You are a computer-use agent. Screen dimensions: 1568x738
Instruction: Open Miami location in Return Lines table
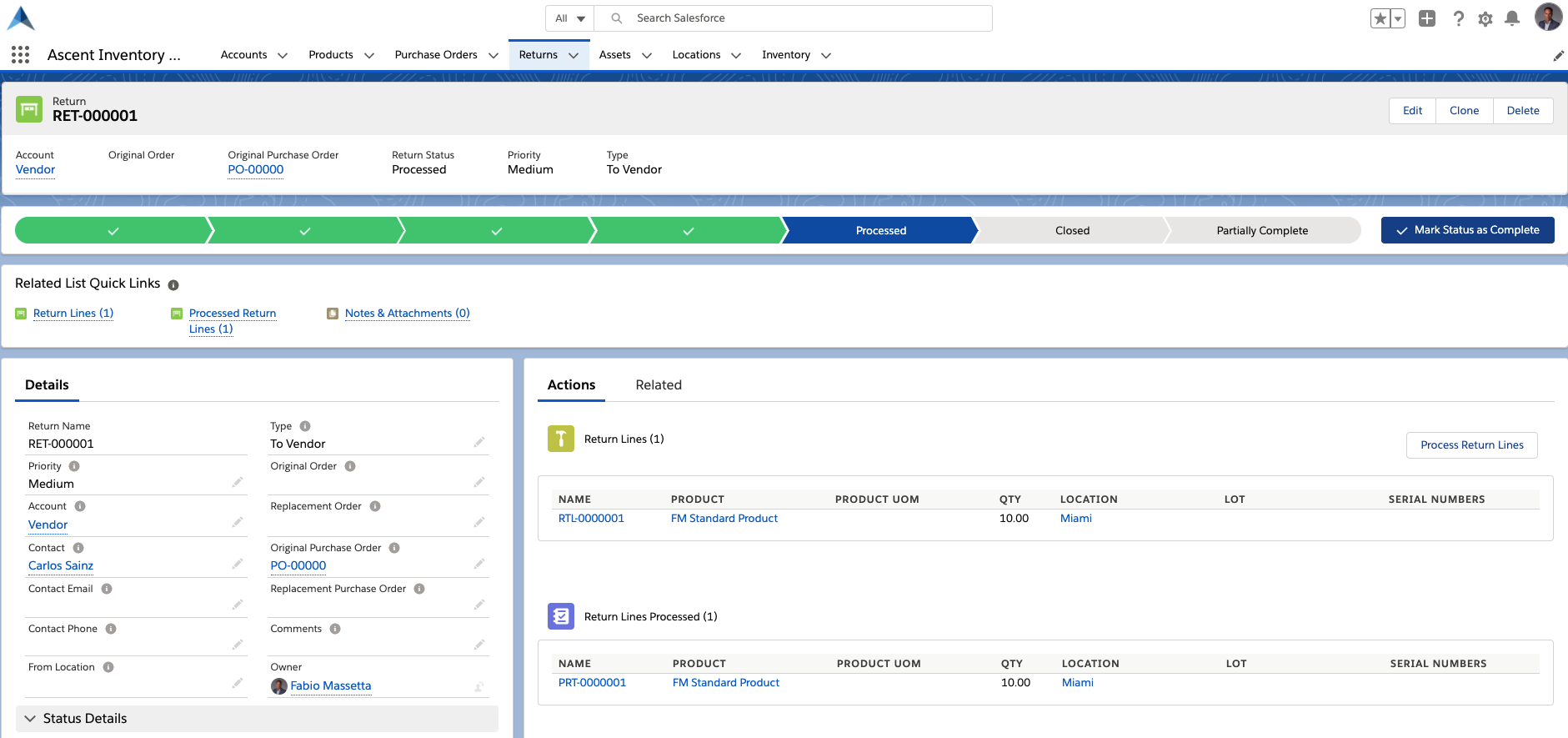pos(1076,519)
